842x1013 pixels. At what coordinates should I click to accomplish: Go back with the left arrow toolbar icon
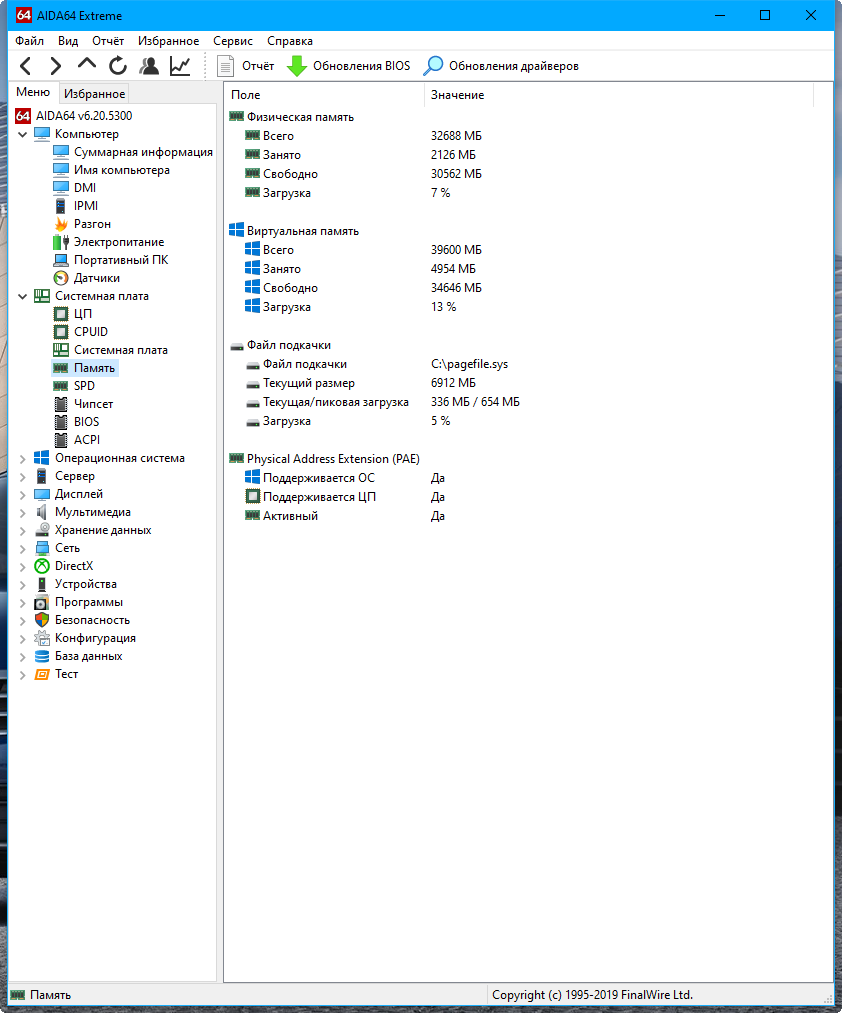(26, 66)
